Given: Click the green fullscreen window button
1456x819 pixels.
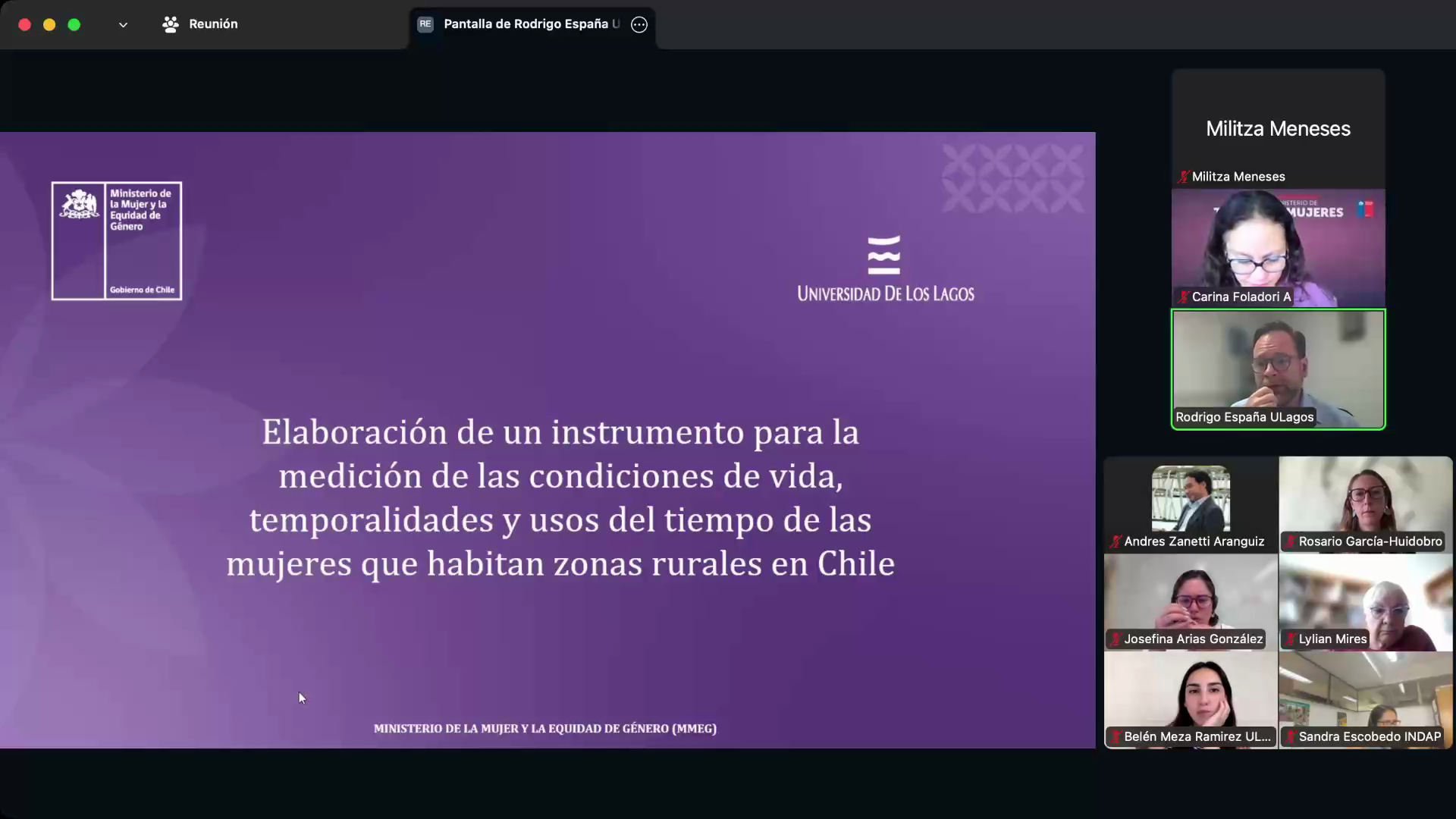Looking at the screenshot, I should (x=74, y=25).
